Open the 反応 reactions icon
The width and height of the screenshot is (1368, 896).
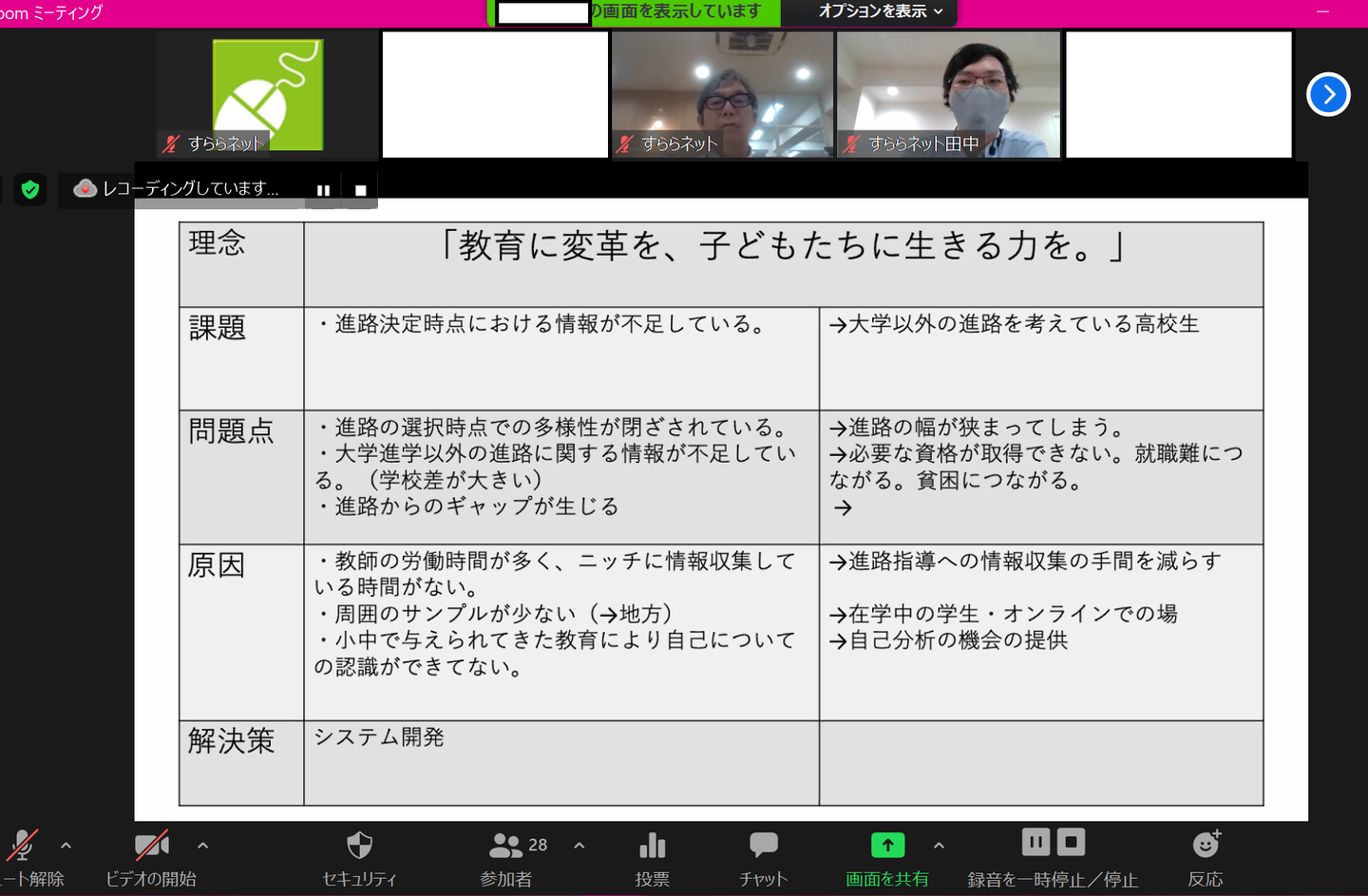pyautogui.click(x=1206, y=844)
